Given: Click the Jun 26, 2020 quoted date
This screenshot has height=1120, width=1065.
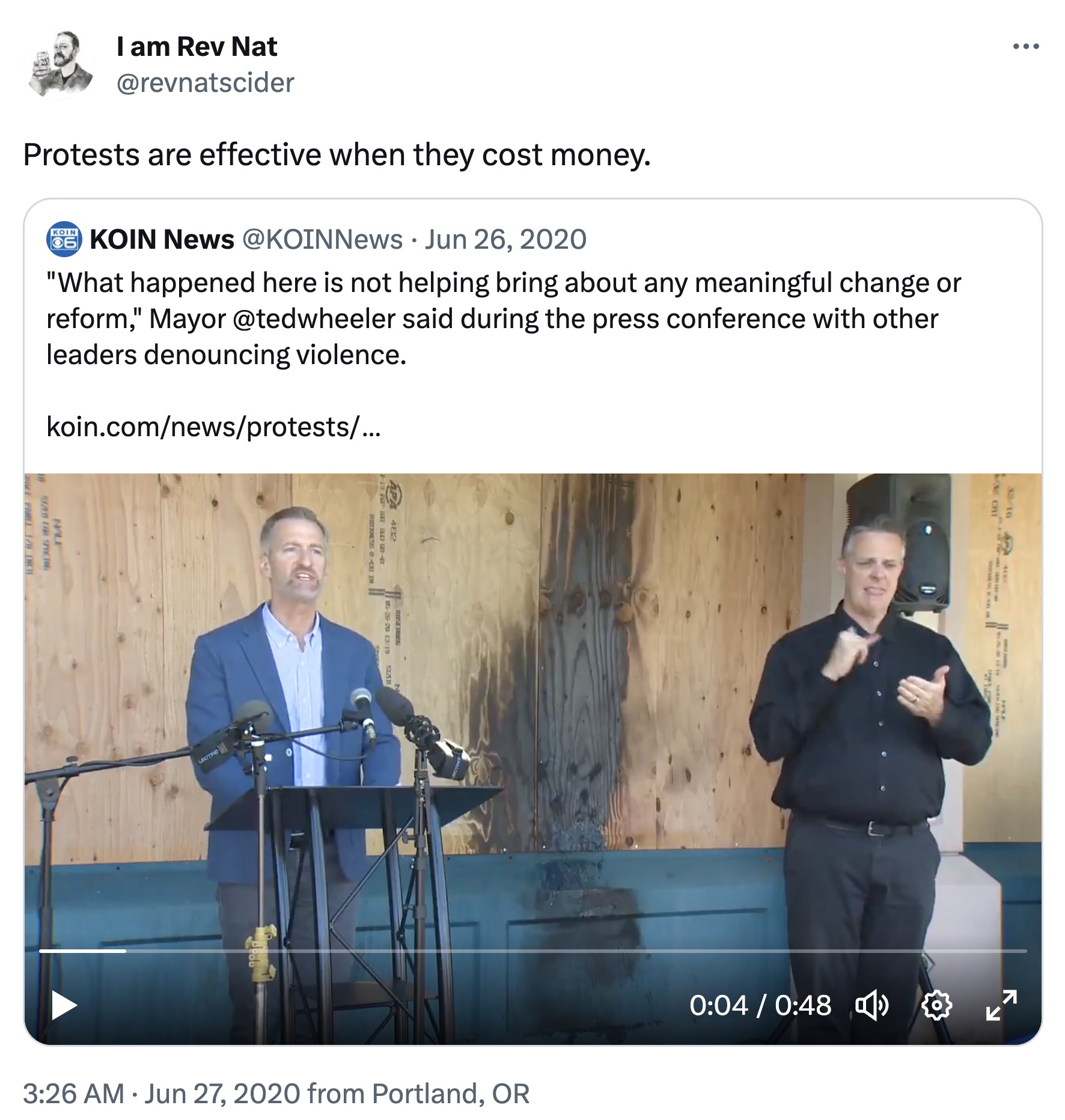Looking at the screenshot, I should (506, 239).
